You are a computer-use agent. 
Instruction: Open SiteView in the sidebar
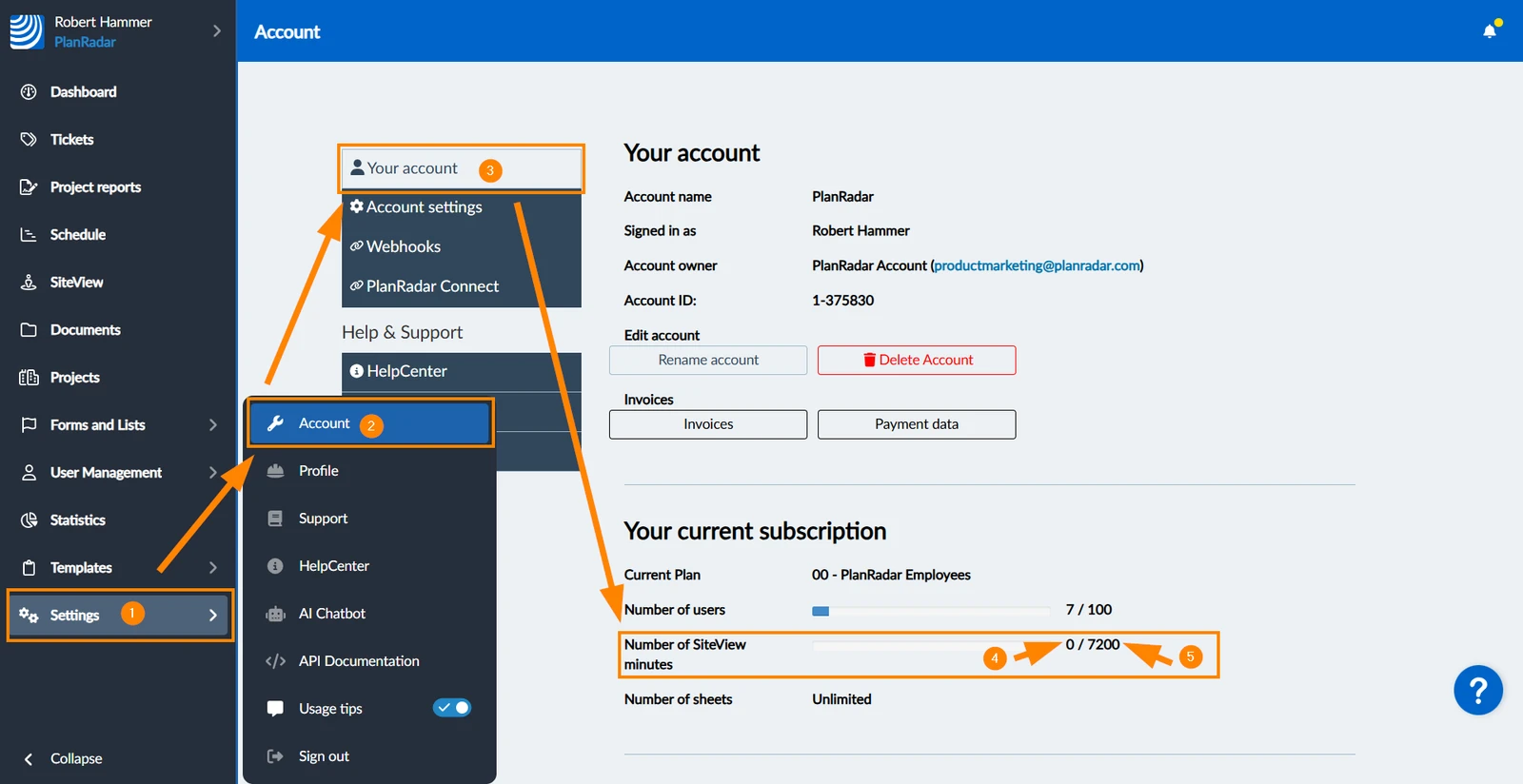[76, 283]
